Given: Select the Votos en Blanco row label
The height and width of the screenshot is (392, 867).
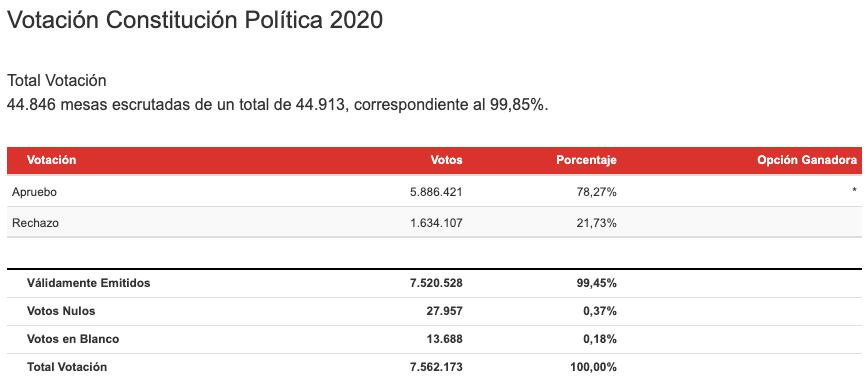Looking at the screenshot, I should pyautogui.click(x=73, y=339).
